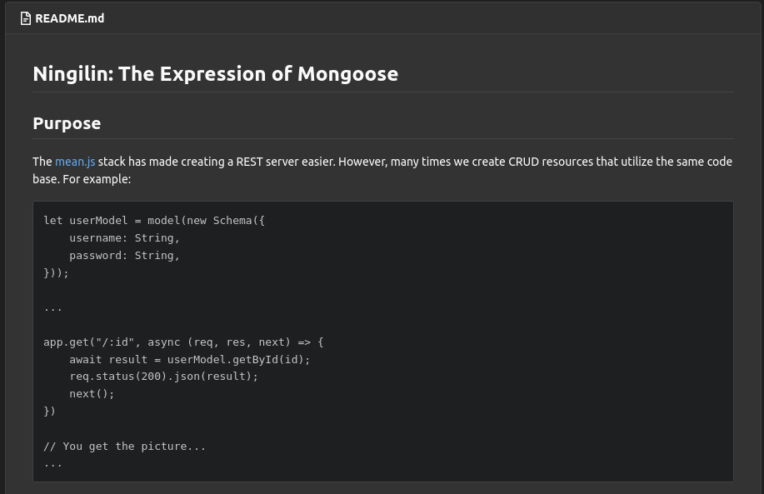Click the 'req.status(200).json(result);' code line
This screenshot has height=494, width=764.
(x=163, y=376)
